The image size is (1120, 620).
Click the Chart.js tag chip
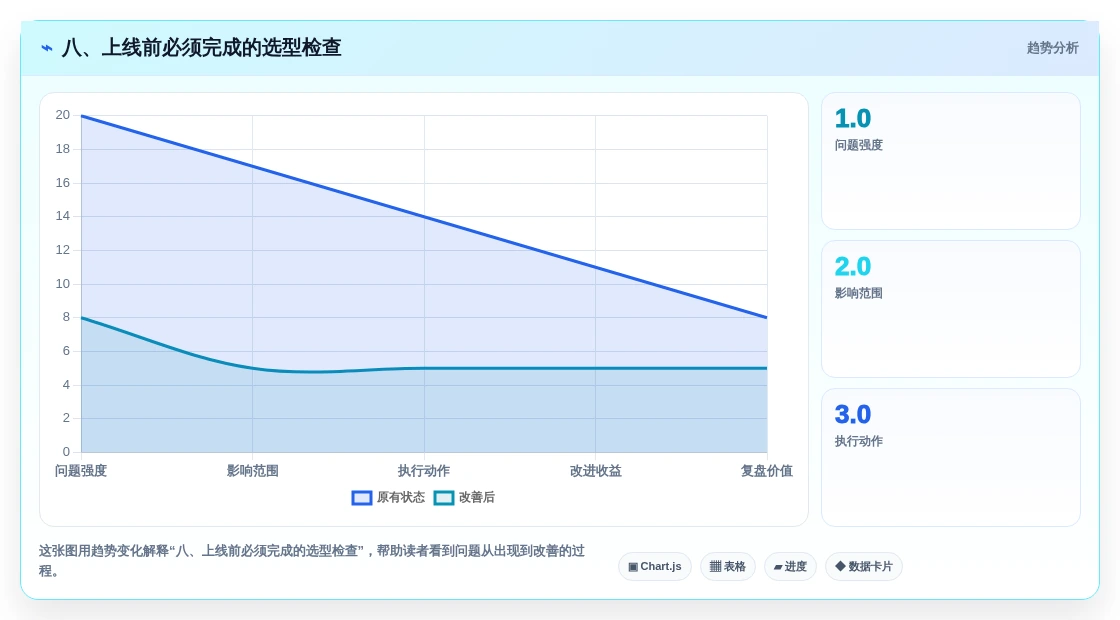click(654, 566)
